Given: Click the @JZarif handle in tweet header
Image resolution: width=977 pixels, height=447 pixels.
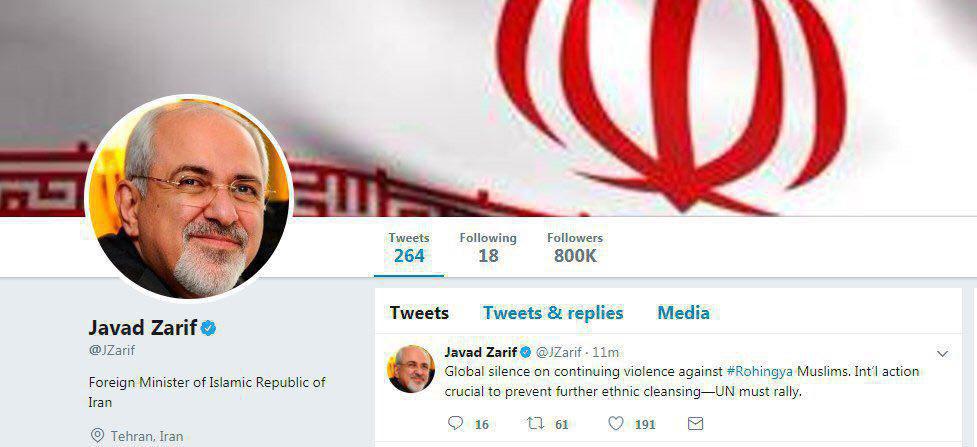Looking at the screenshot, I should click(559, 352).
